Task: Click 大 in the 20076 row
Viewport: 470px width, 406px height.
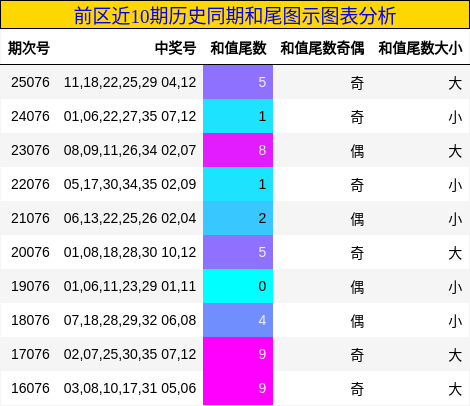Action: (455, 253)
